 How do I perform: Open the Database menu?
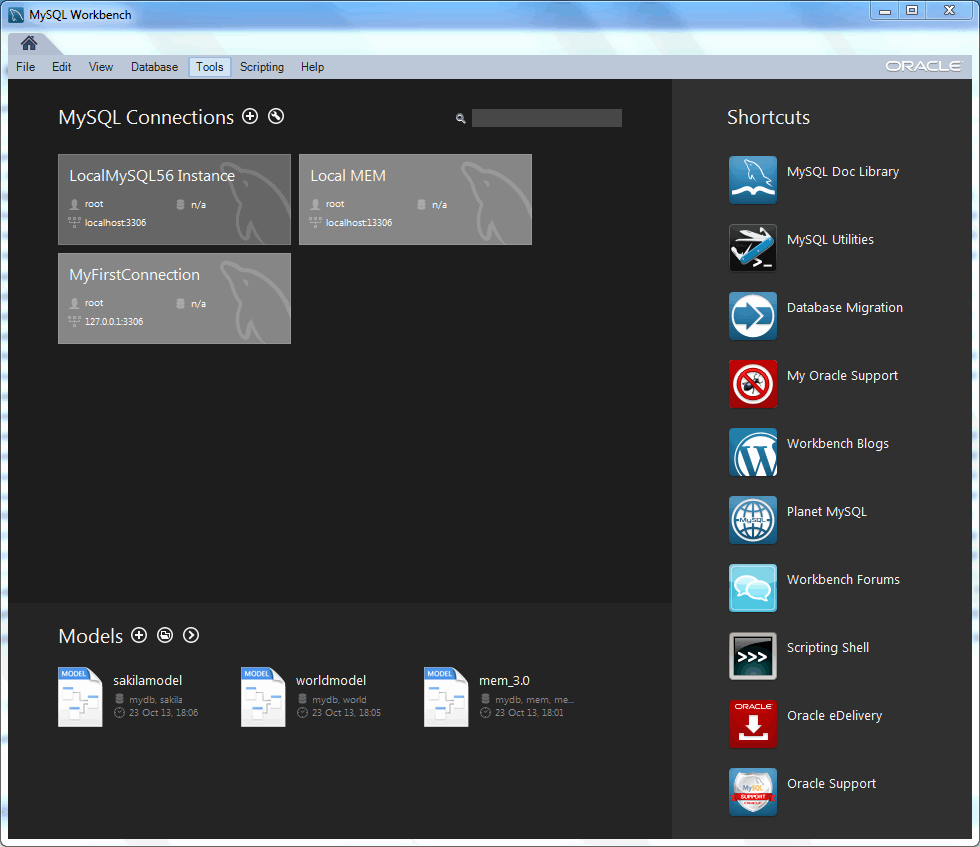pyautogui.click(x=154, y=67)
